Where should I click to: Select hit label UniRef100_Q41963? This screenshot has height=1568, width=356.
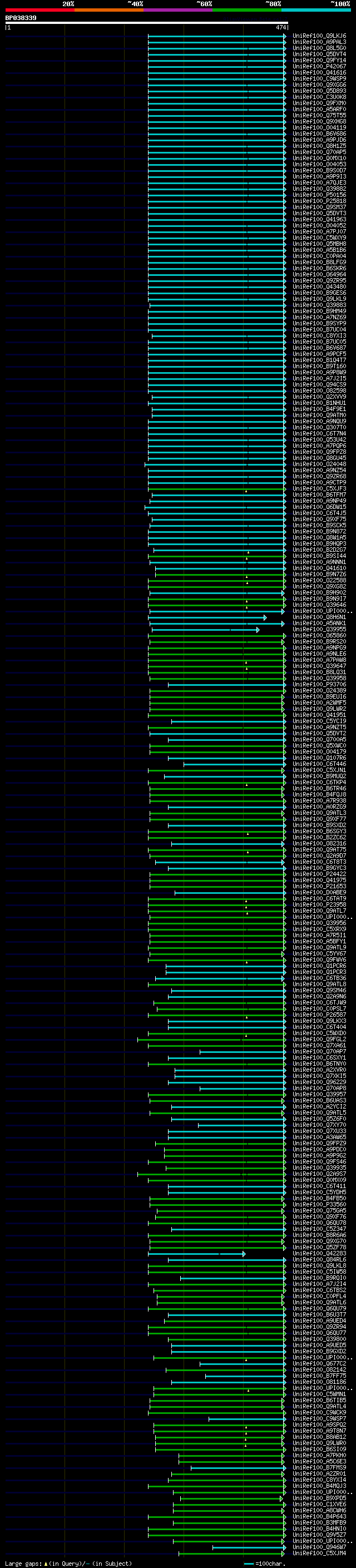coord(319,219)
